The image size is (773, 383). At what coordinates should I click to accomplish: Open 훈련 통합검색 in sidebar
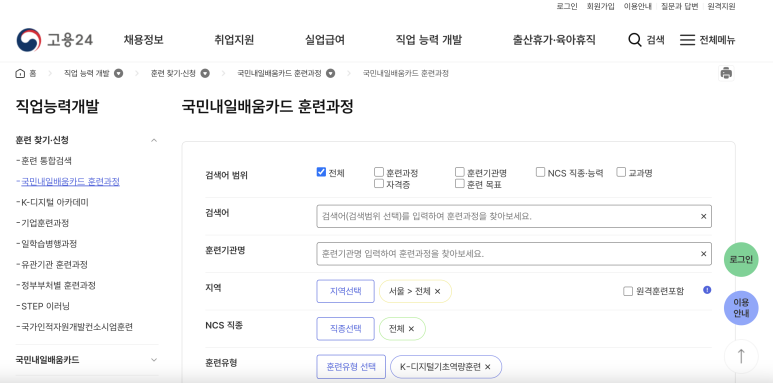pos(46,161)
